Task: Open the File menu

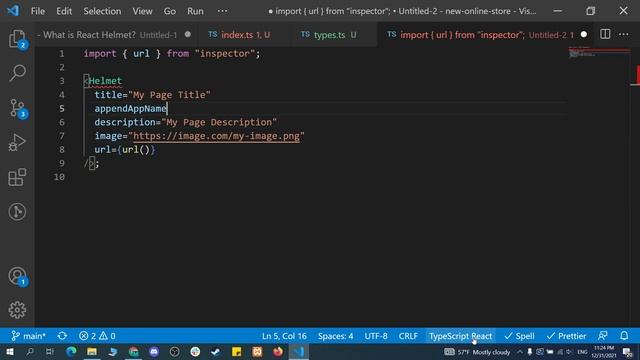Action: 38,11
